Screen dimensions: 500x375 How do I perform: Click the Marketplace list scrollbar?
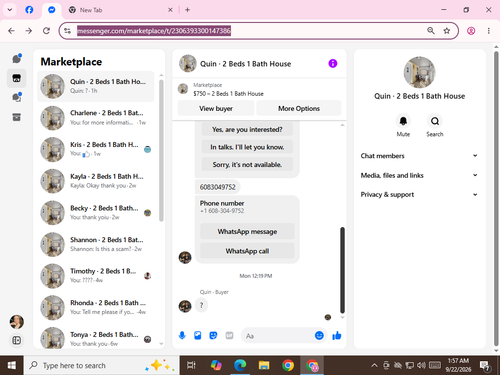[x=161, y=150]
